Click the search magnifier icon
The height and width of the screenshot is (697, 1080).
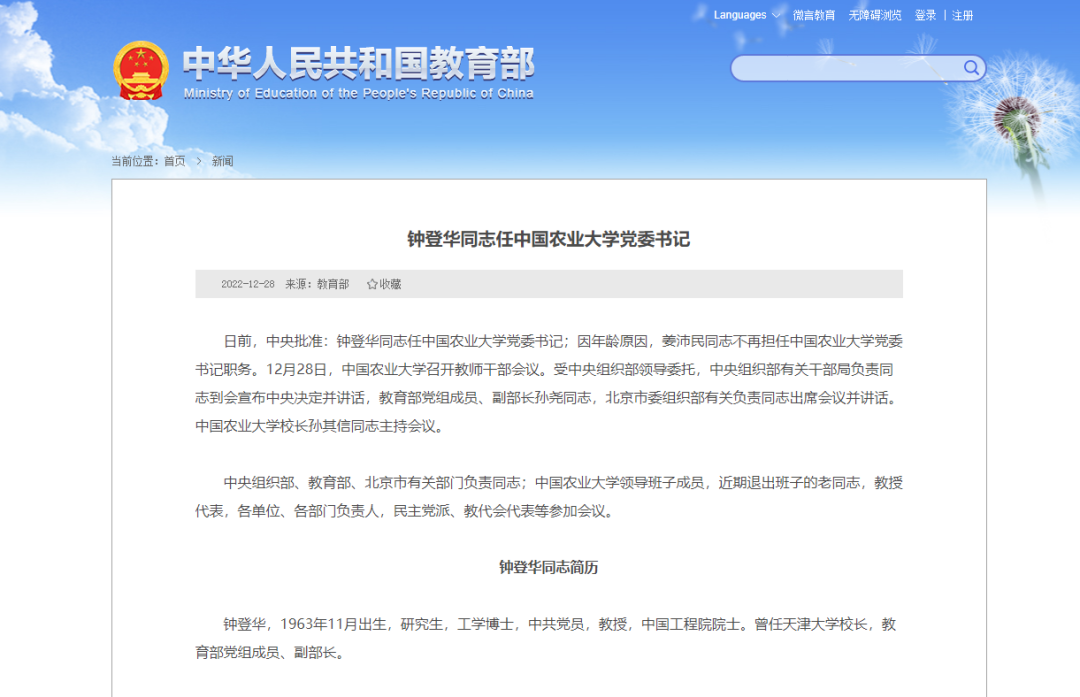click(971, 68)
